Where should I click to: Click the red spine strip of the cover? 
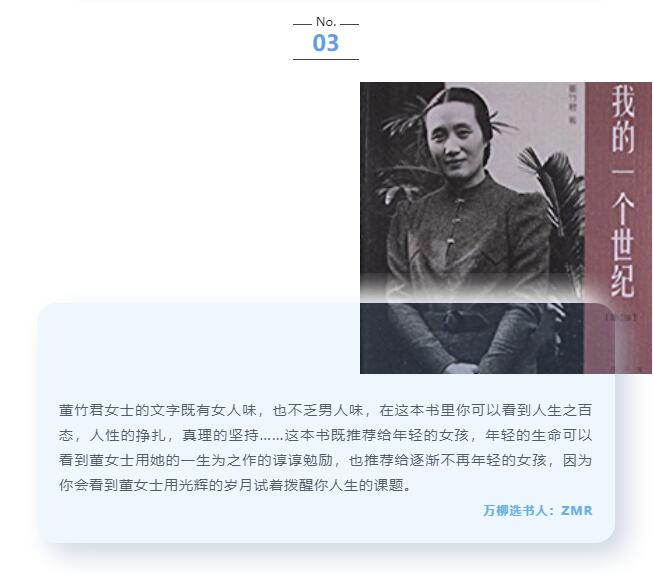click(618, 227)
